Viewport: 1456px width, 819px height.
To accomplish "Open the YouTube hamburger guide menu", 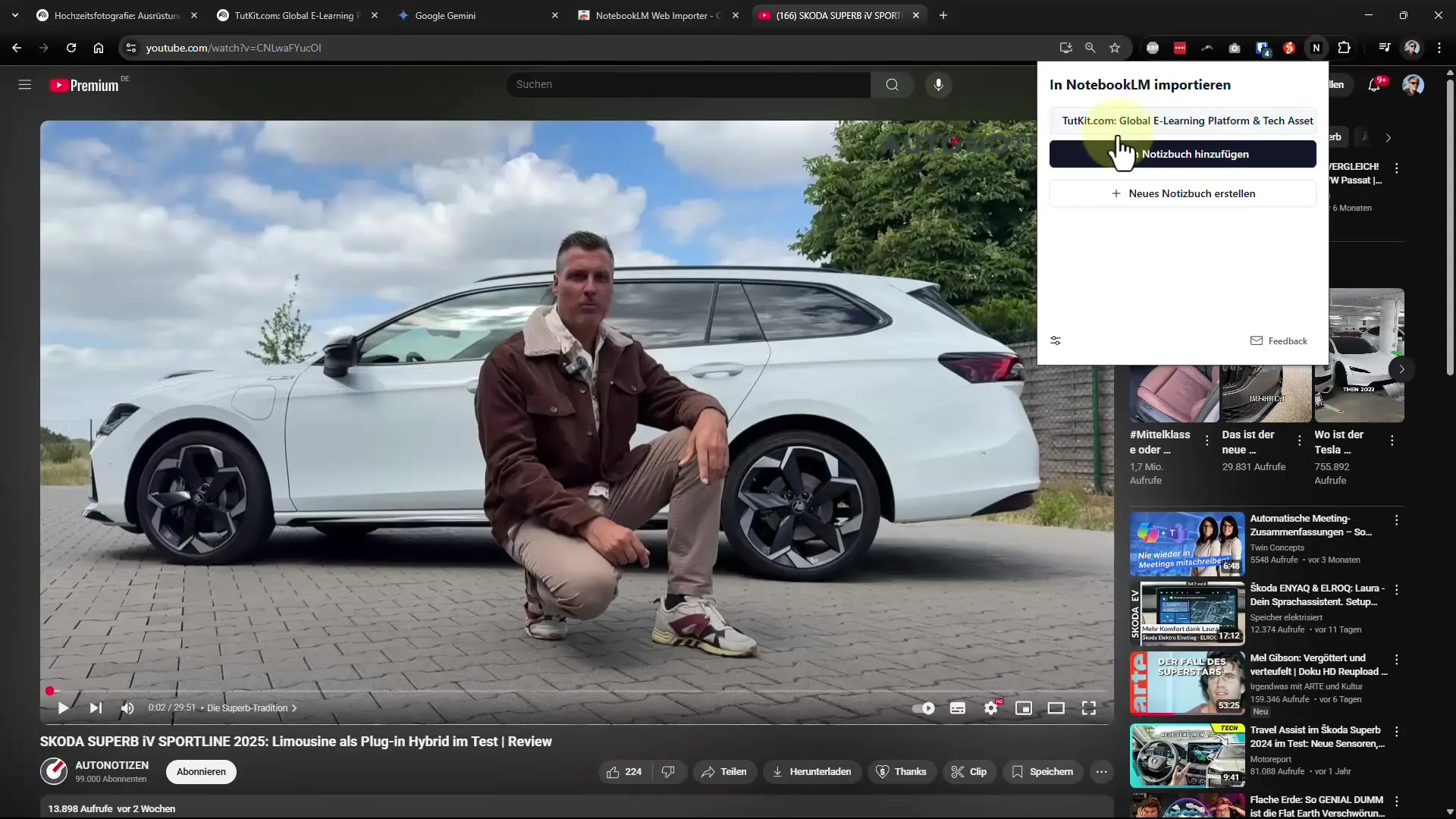I will (25, 85).
